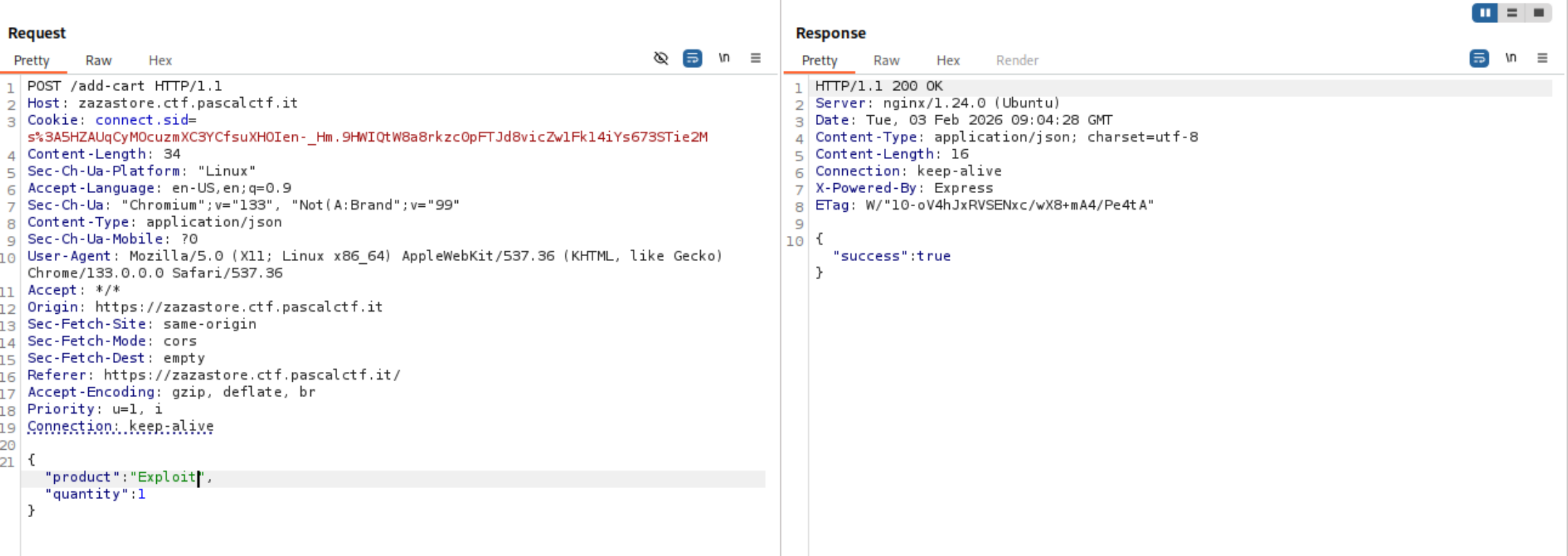Toggle hidden items eye icon in Request

[661, 58]
